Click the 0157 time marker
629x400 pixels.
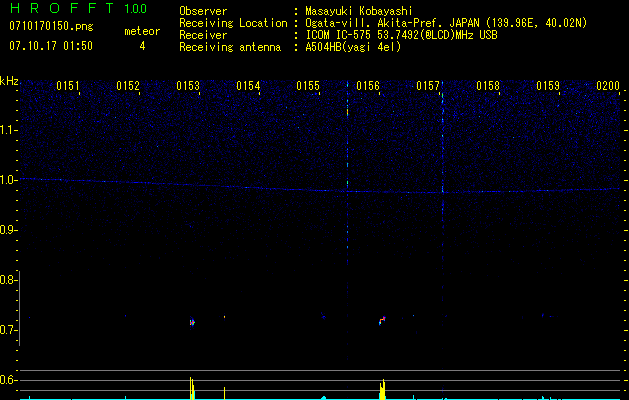click(x=428, y=86)
